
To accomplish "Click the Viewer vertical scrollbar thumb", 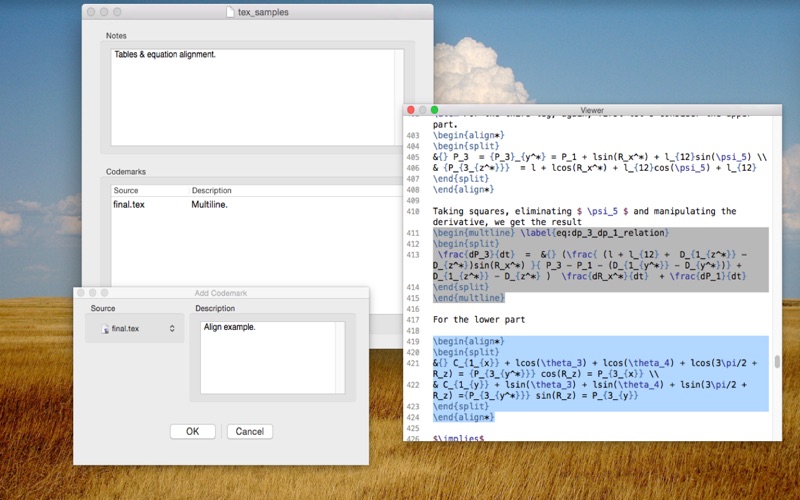I will [777, 361].
